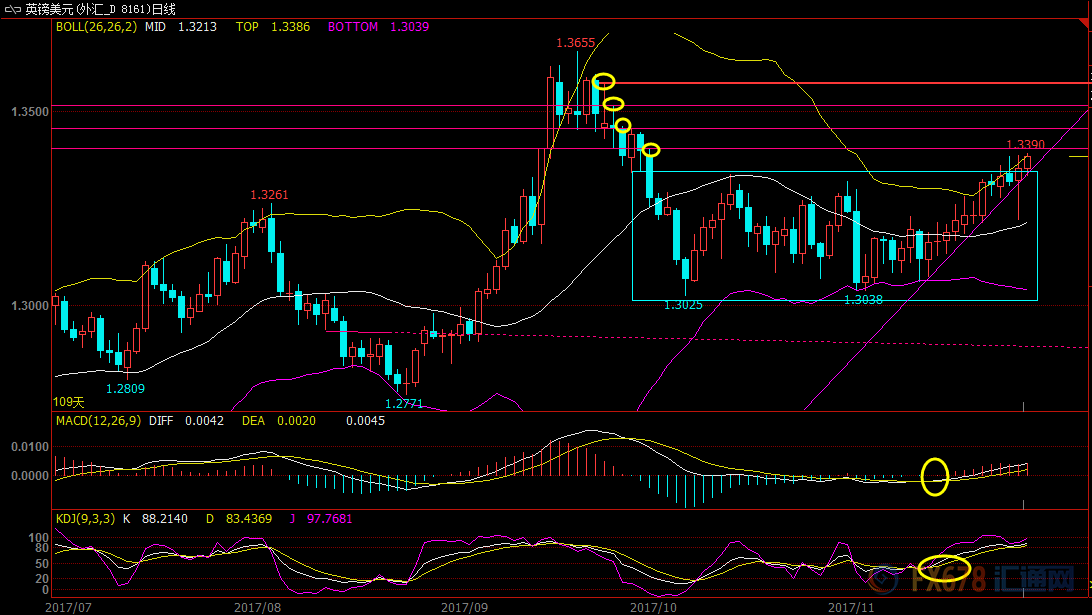This screenshot has height=615, width=1092.
Task: Click the 1.2771 low price label
Action: (x=404, y=403)
